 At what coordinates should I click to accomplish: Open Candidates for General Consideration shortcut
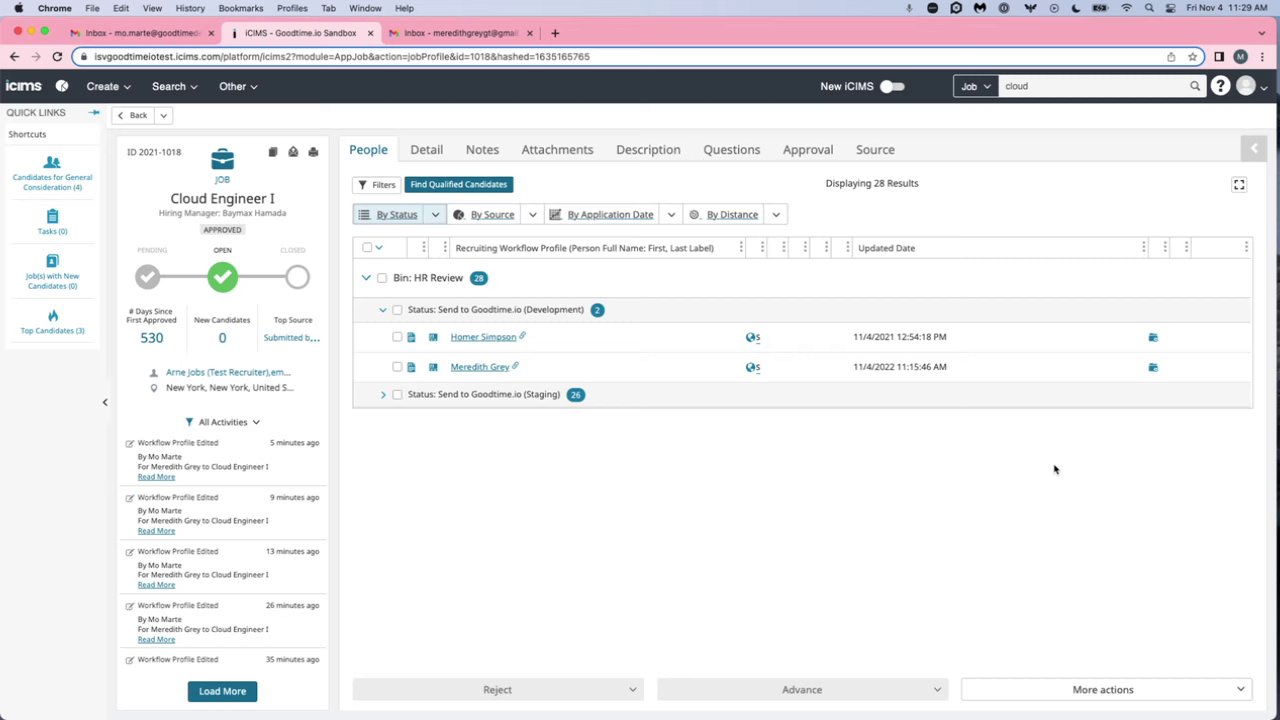pyautogui.click(x=52, y=172)
